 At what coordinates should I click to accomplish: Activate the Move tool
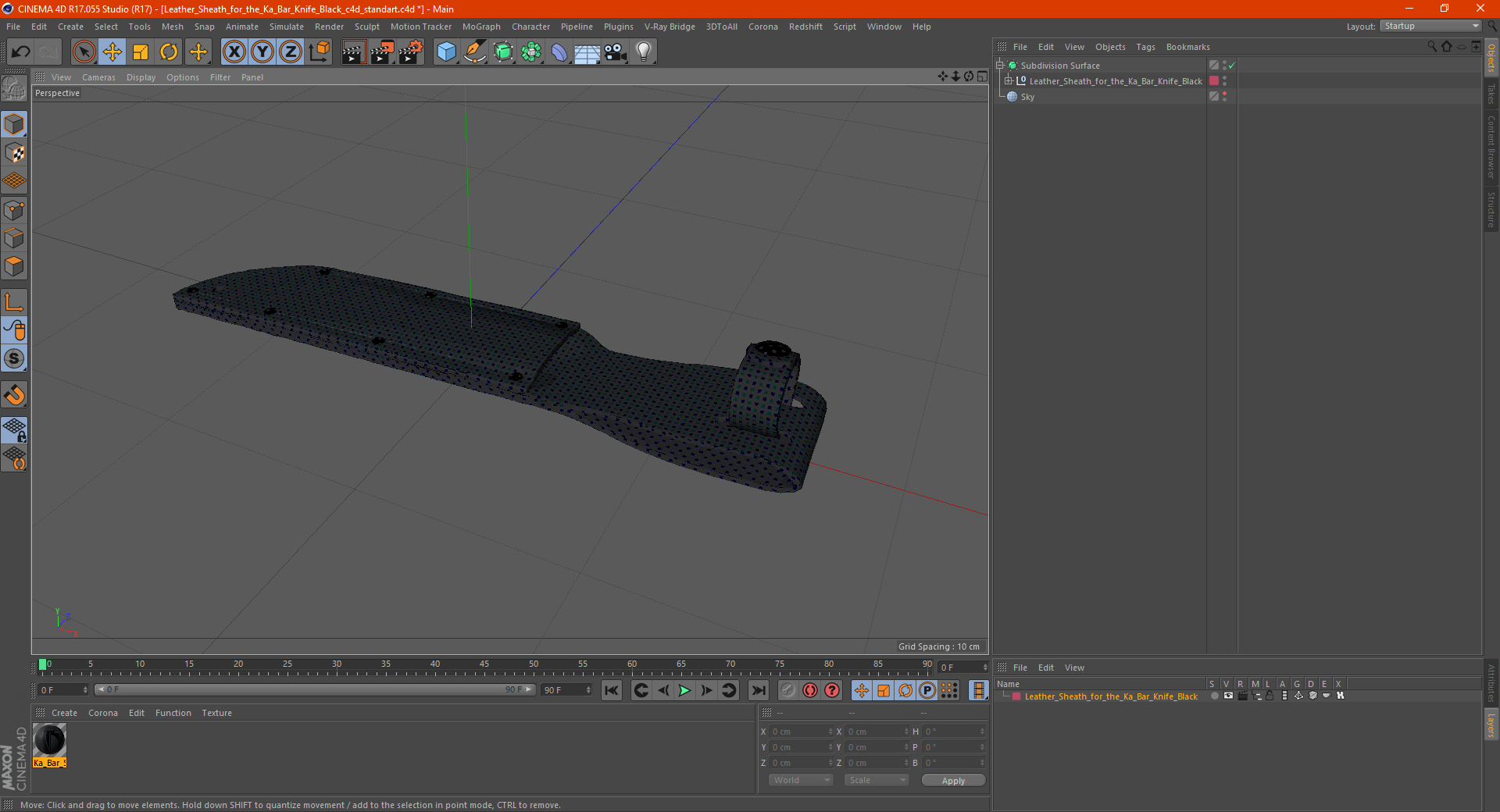(x=112, y=52)
